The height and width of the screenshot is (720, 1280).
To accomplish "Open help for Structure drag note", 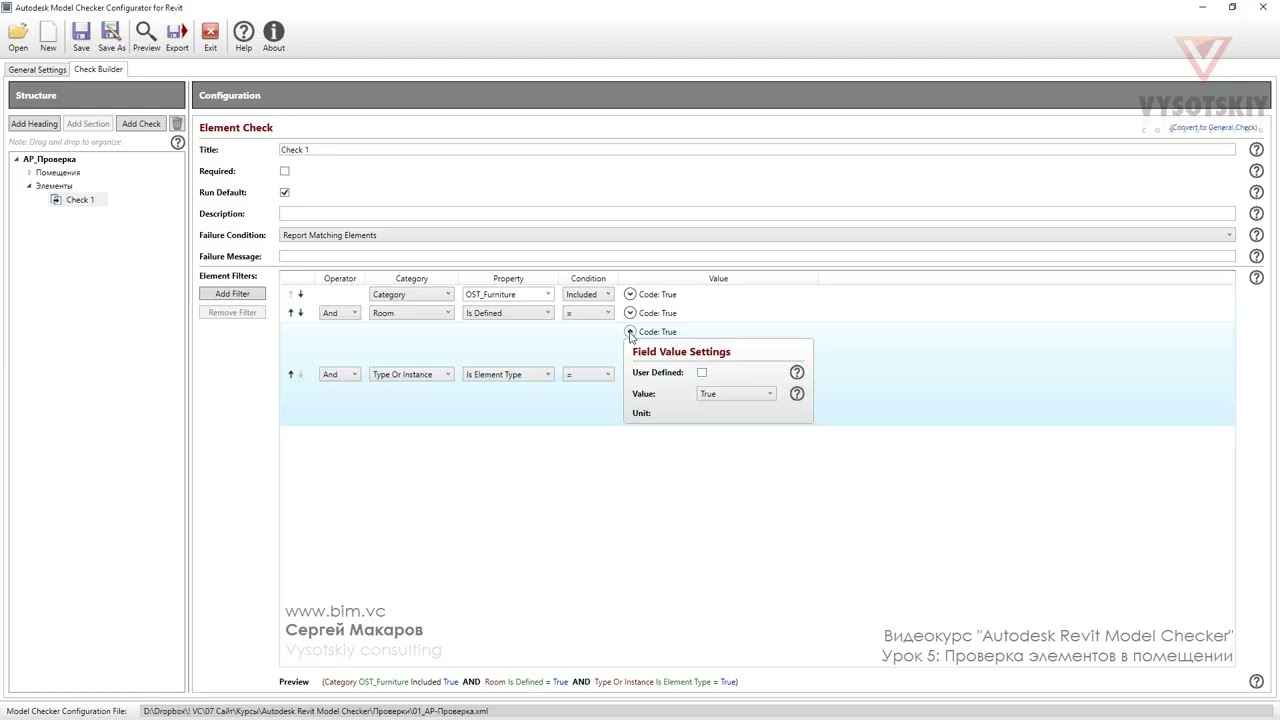I will 177,142.
